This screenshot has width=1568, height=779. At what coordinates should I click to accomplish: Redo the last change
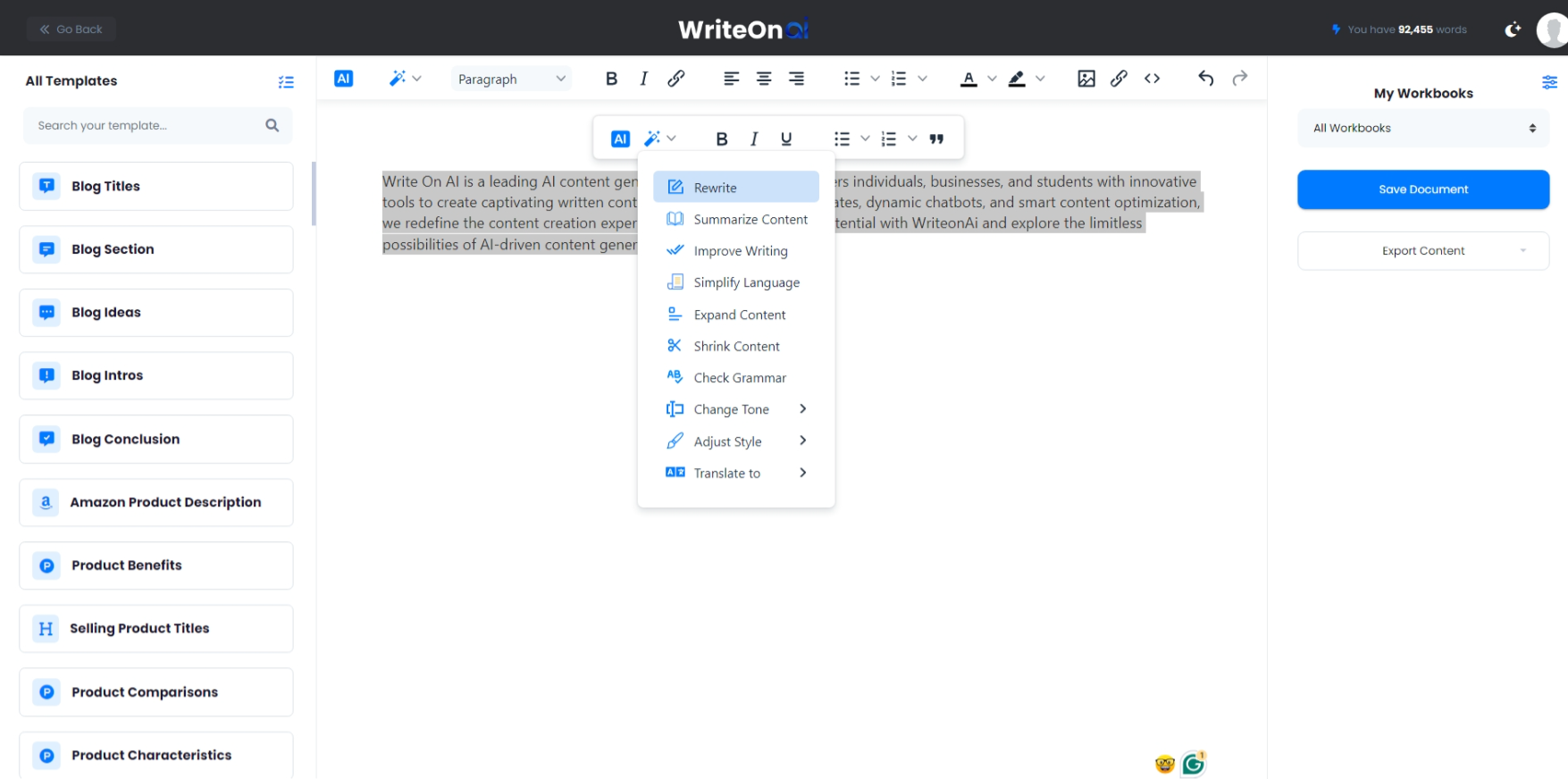[1240, 79]
